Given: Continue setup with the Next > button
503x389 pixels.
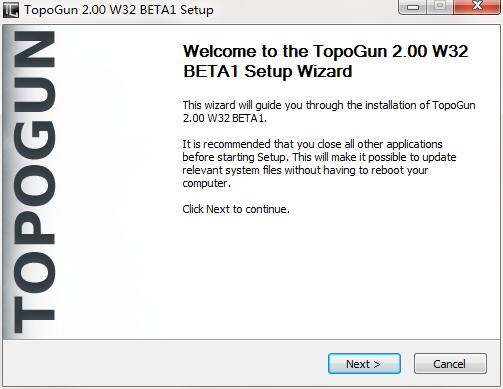Looking at the screenshot, I should point(364,364).
